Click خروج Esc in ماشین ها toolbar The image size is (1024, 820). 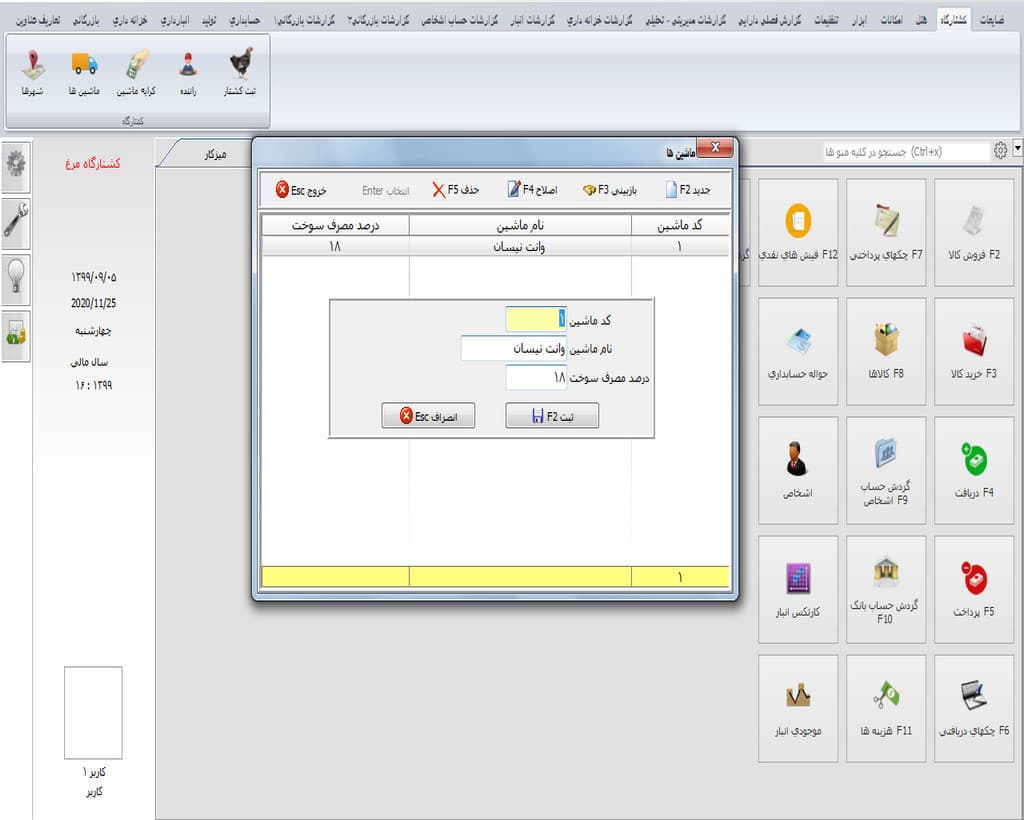pyautogui.click(x=301, y=190)
